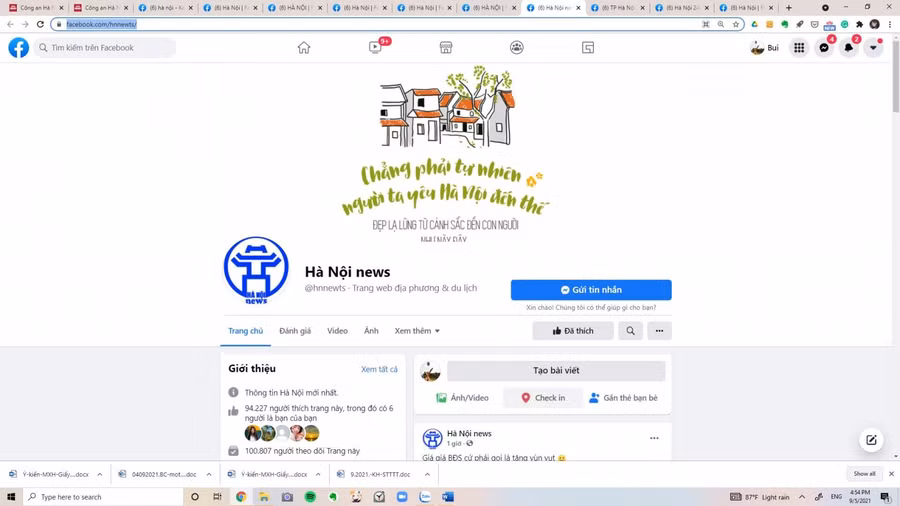
Task: Reload the page with the refresh icon
Action: click(40, 24)
